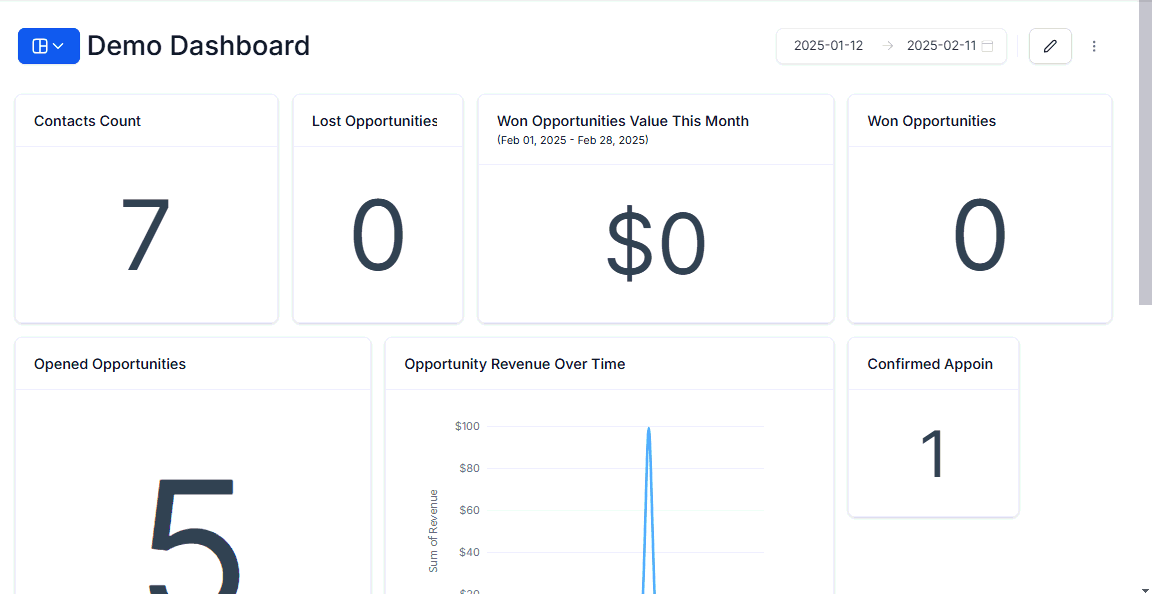The height and width of the screenshot is (594, 1152).
Task: Set the start date 2025-01-12 field
Action: [828, 46]
